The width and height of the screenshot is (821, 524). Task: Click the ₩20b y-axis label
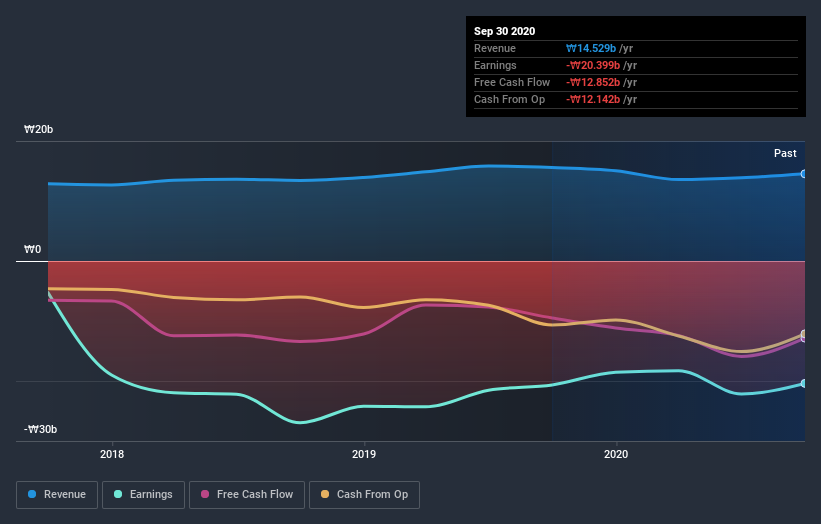tap(38, 129)
